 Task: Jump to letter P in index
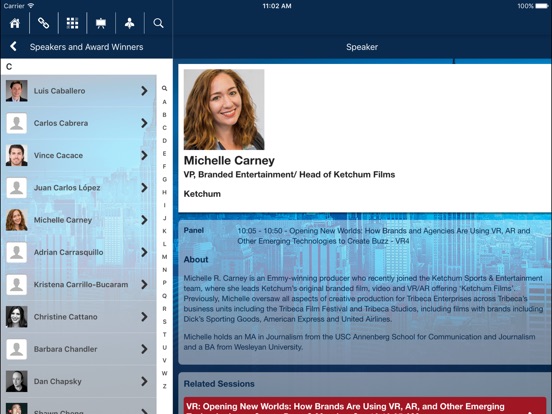click(164, 283)
